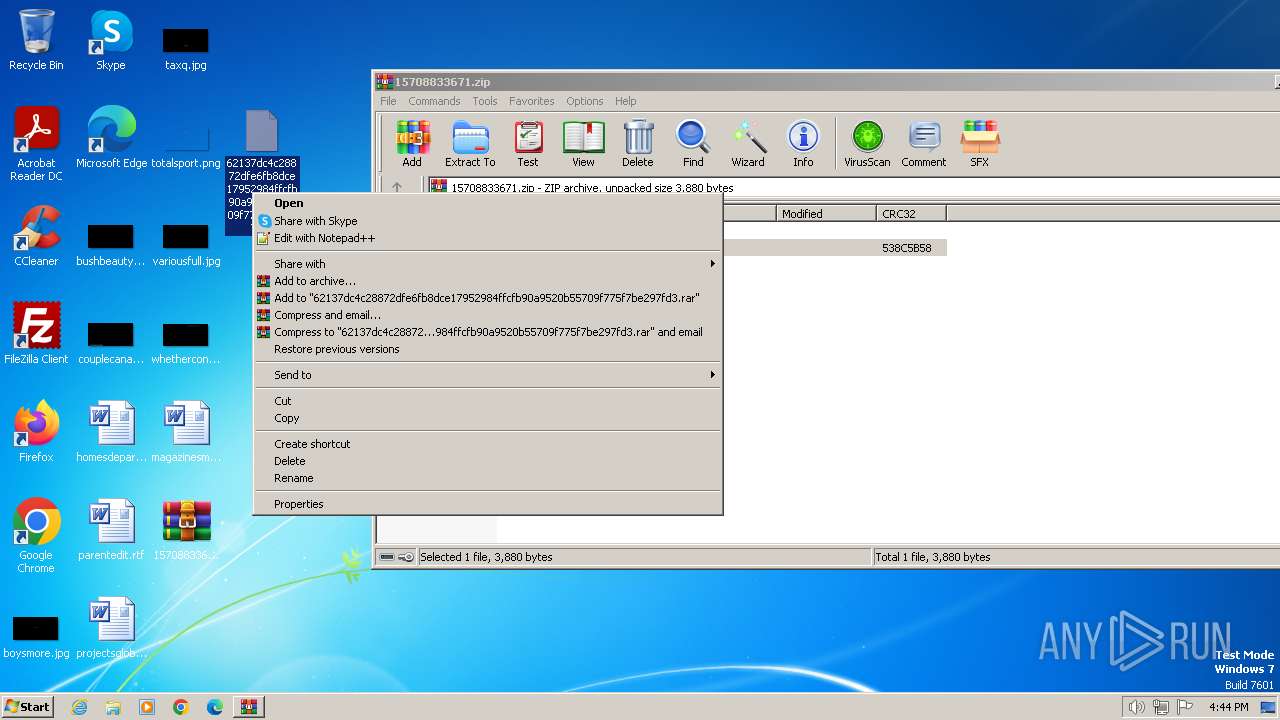Open Windows Explorer folder on taskbar
Viewport: 1280px width, 720px height.
(x=113, y=707)
